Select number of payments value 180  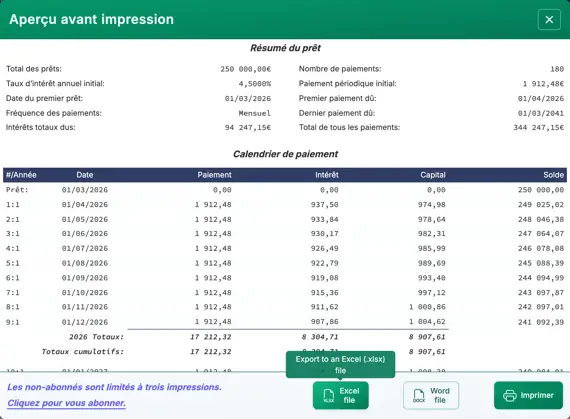click(x=557, y=69)
